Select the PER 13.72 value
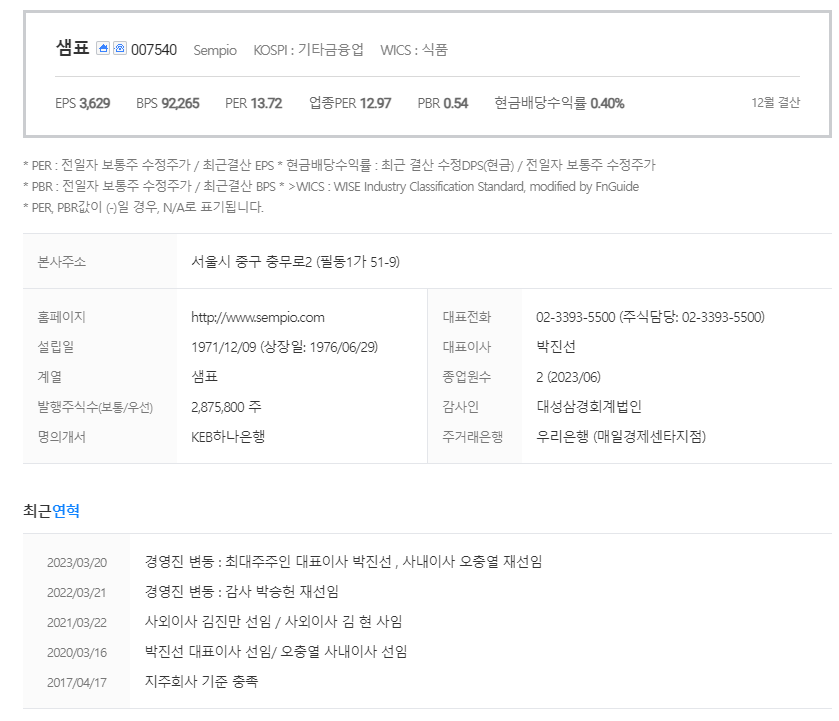Screen dimensions: 839x721 tap(254, 103)
